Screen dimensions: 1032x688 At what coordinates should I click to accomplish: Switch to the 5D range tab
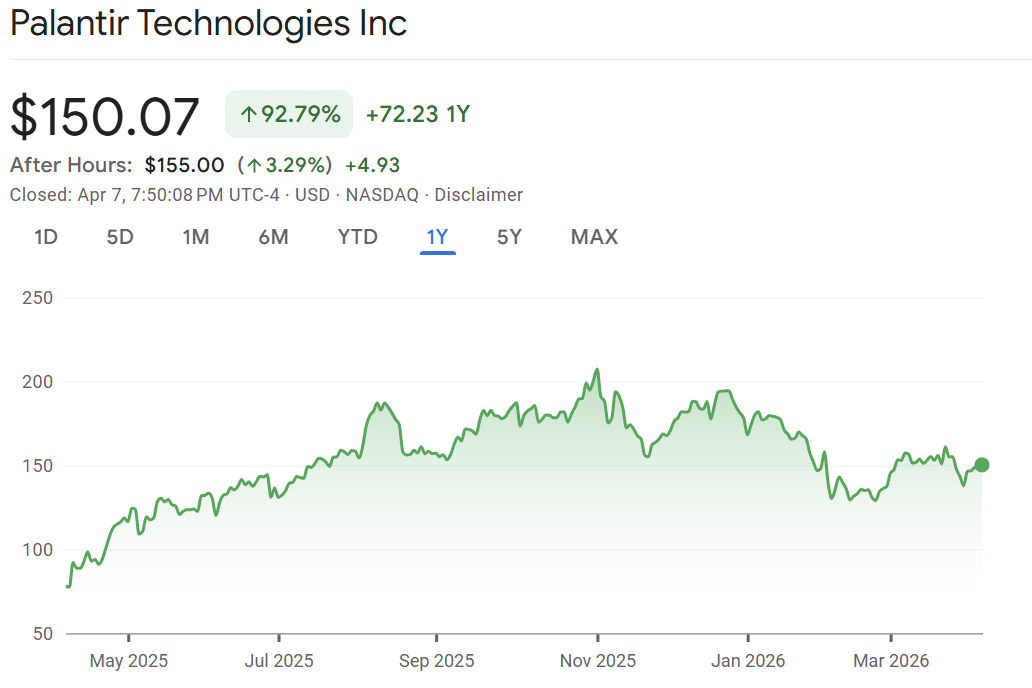(120, 237)
